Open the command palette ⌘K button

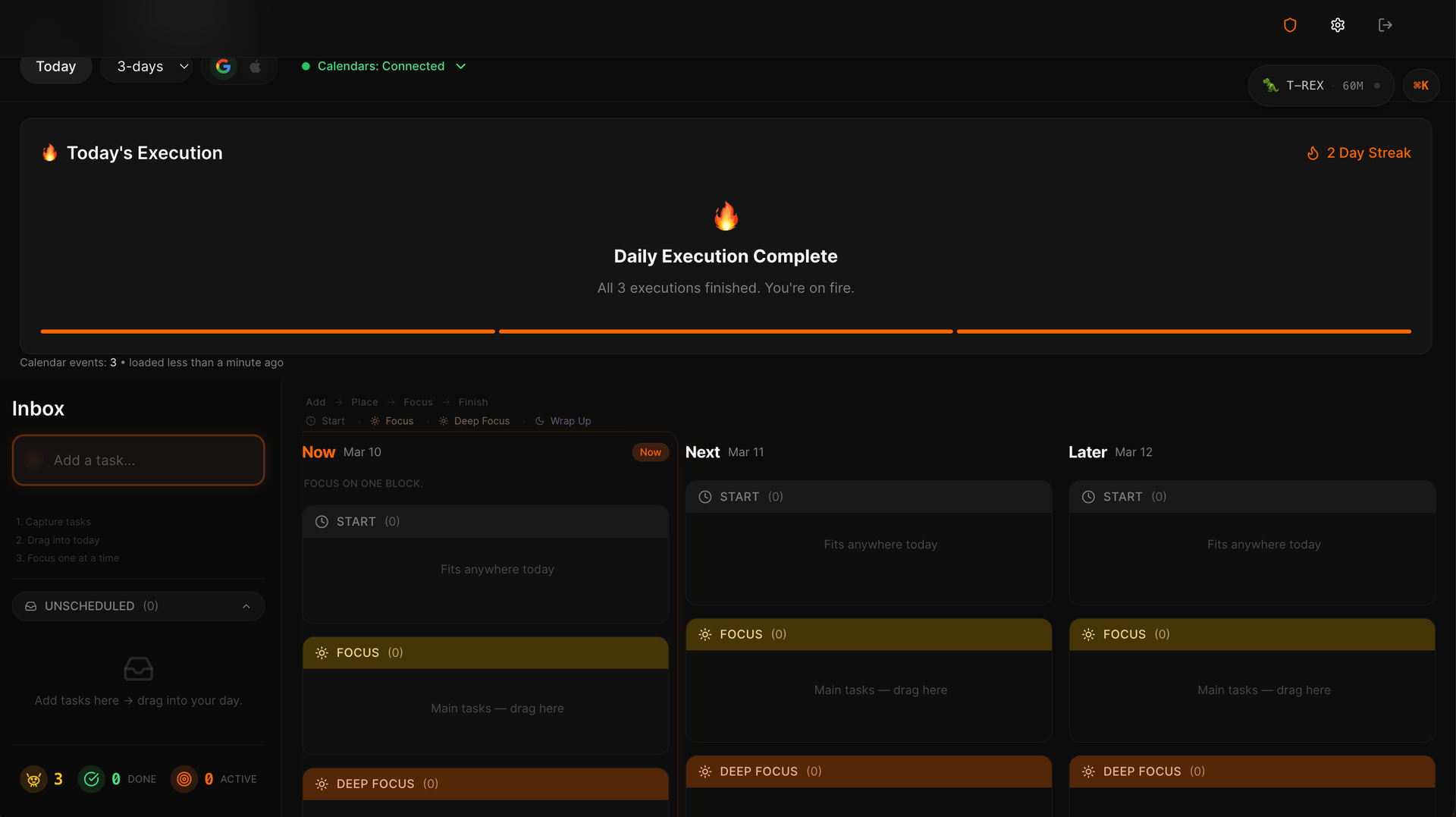pyautogui.click(x=1420, y=86)
